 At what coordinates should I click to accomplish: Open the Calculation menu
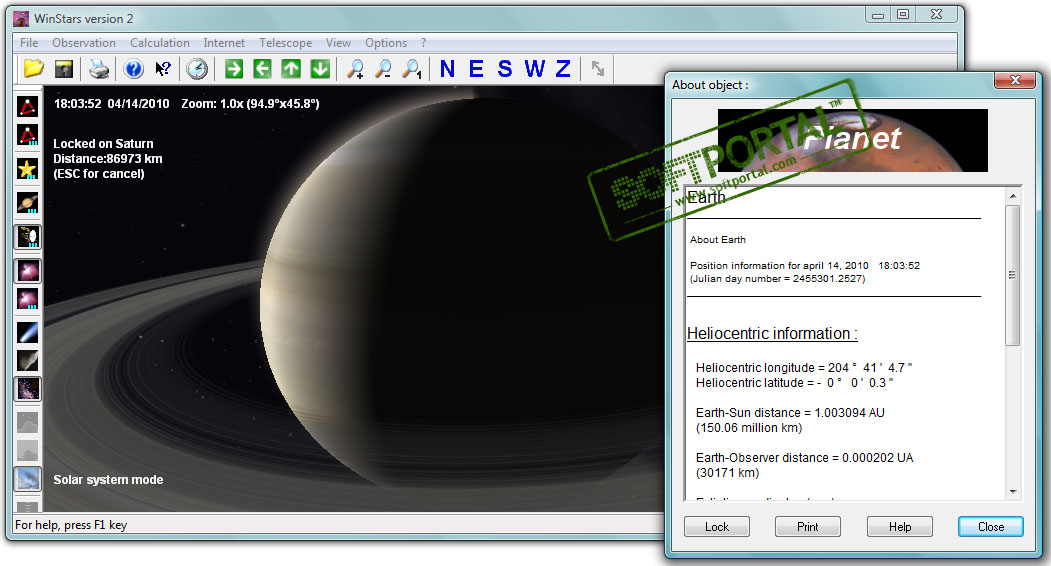160,43
